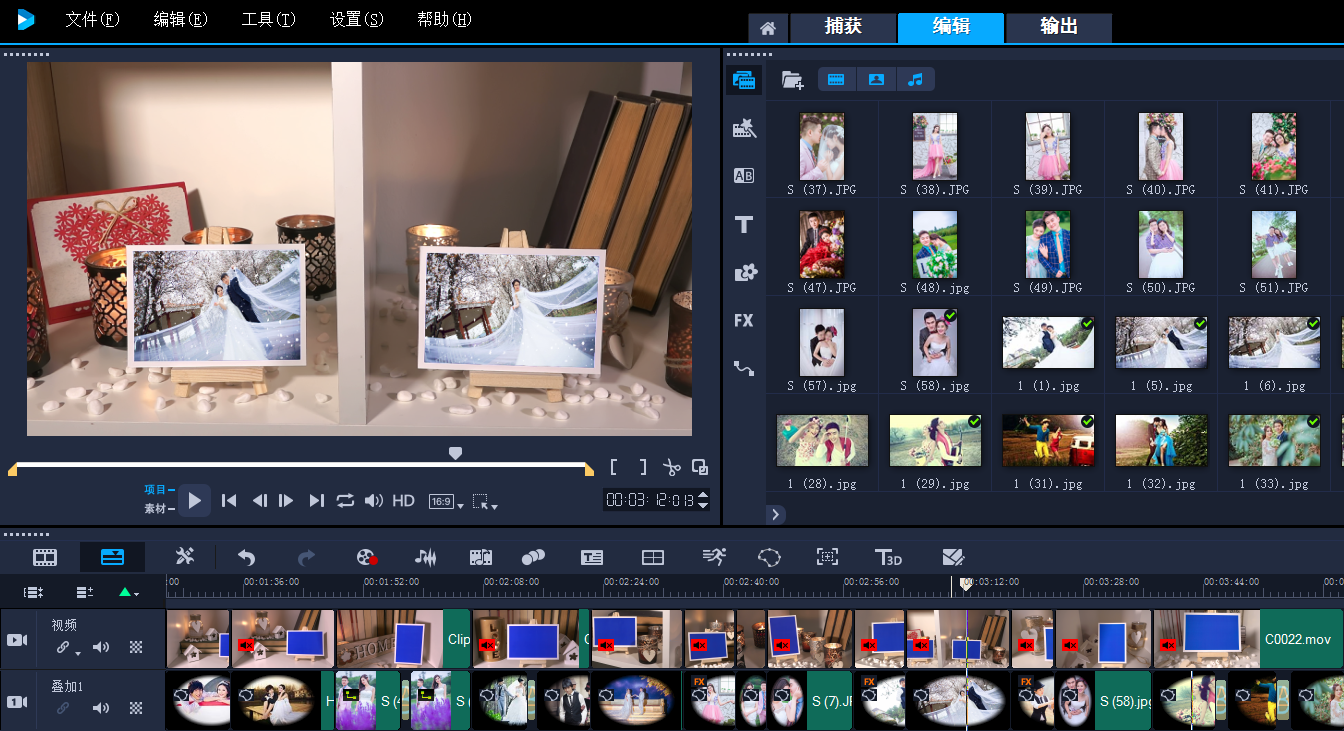Adjust the timecode with the stepper arrows
Image resolution: width=1344 pixels, height=731 pixels.
click(x=704, y=500)
